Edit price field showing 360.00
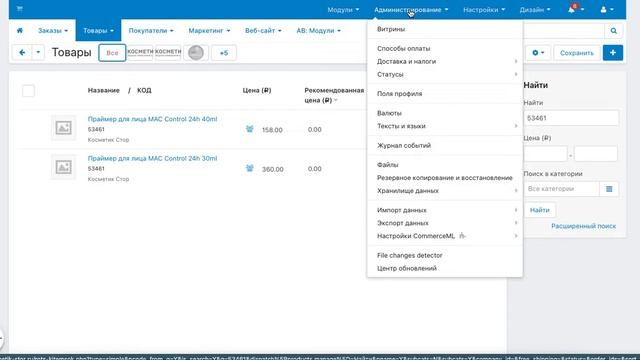The height and width of the screenshot is (360, 640). click(272, 169)
